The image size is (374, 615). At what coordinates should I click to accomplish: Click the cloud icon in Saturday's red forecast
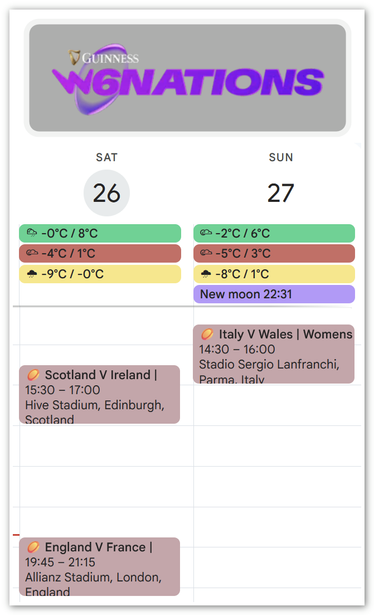click(32, 253)
